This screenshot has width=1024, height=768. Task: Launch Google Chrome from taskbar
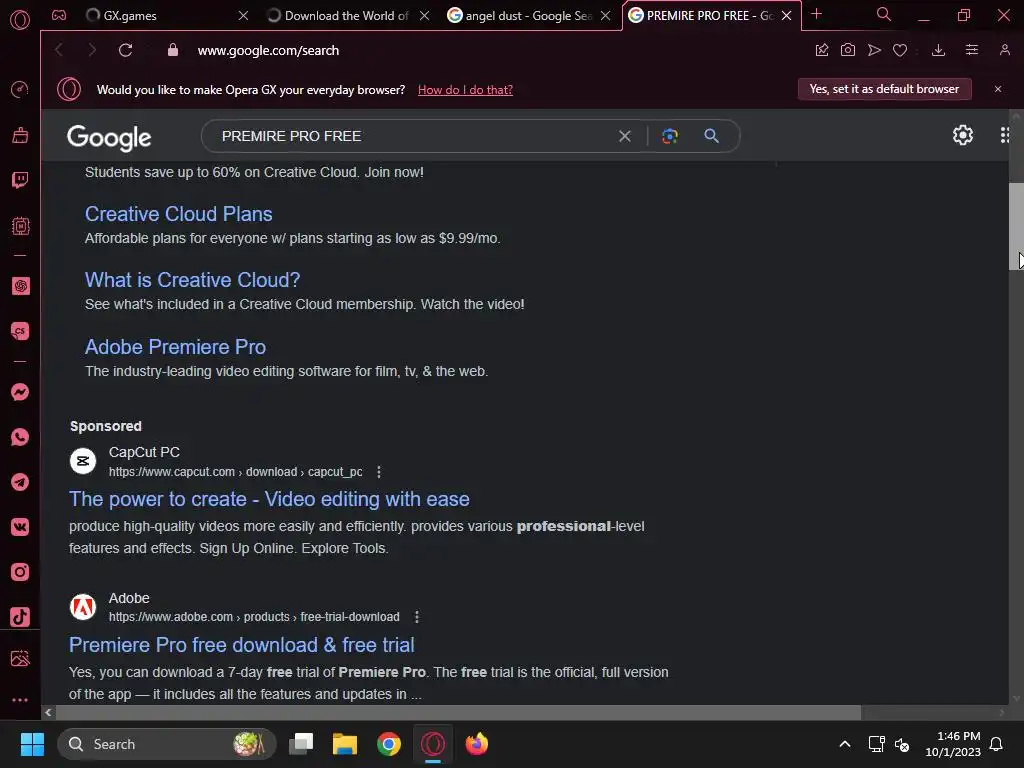[389, 744]
